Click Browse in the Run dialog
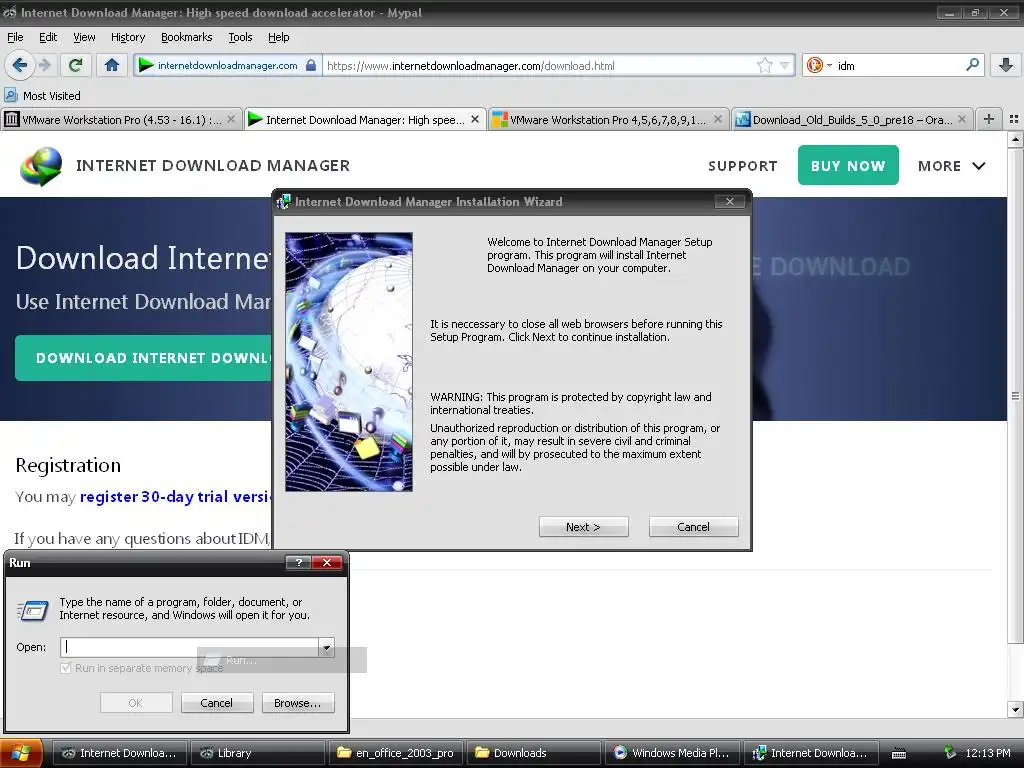1024x768 pixels. [x=297, y=703]
